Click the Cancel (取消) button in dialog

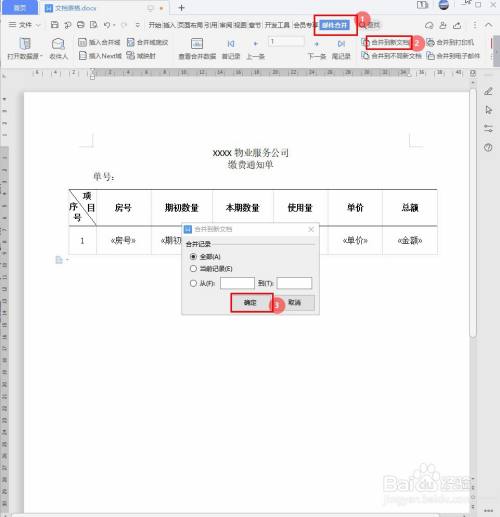(295, 303)
